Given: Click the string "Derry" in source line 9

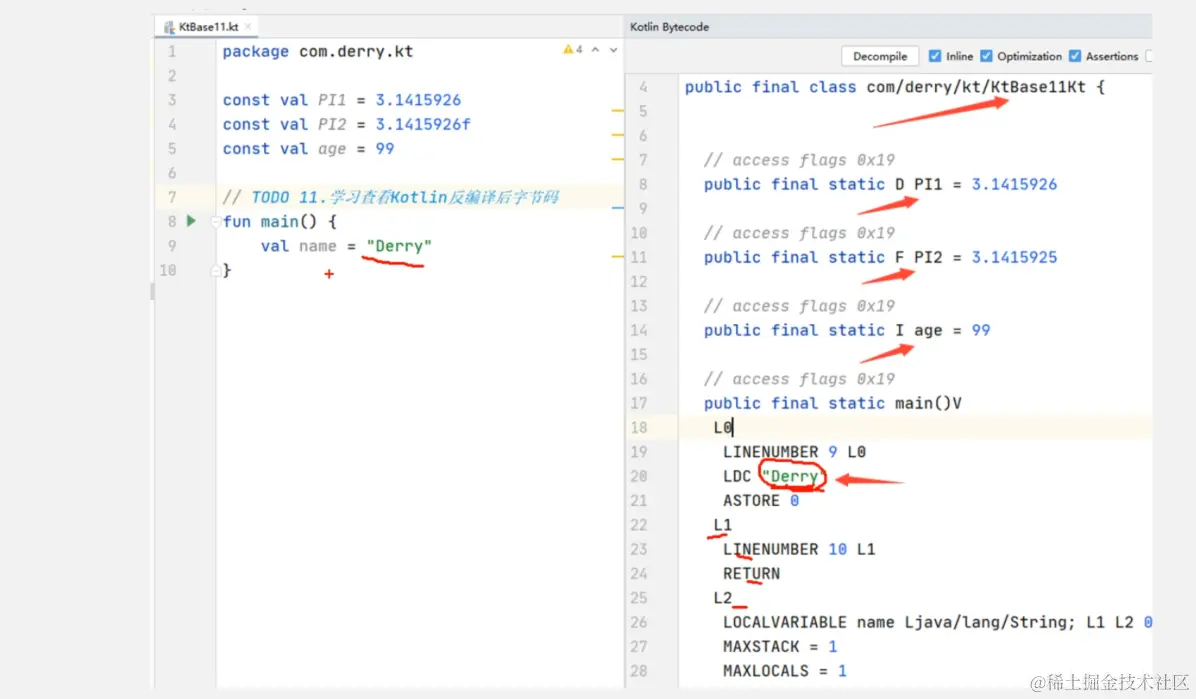Looking at the screenshot, I should pos(399,246).
